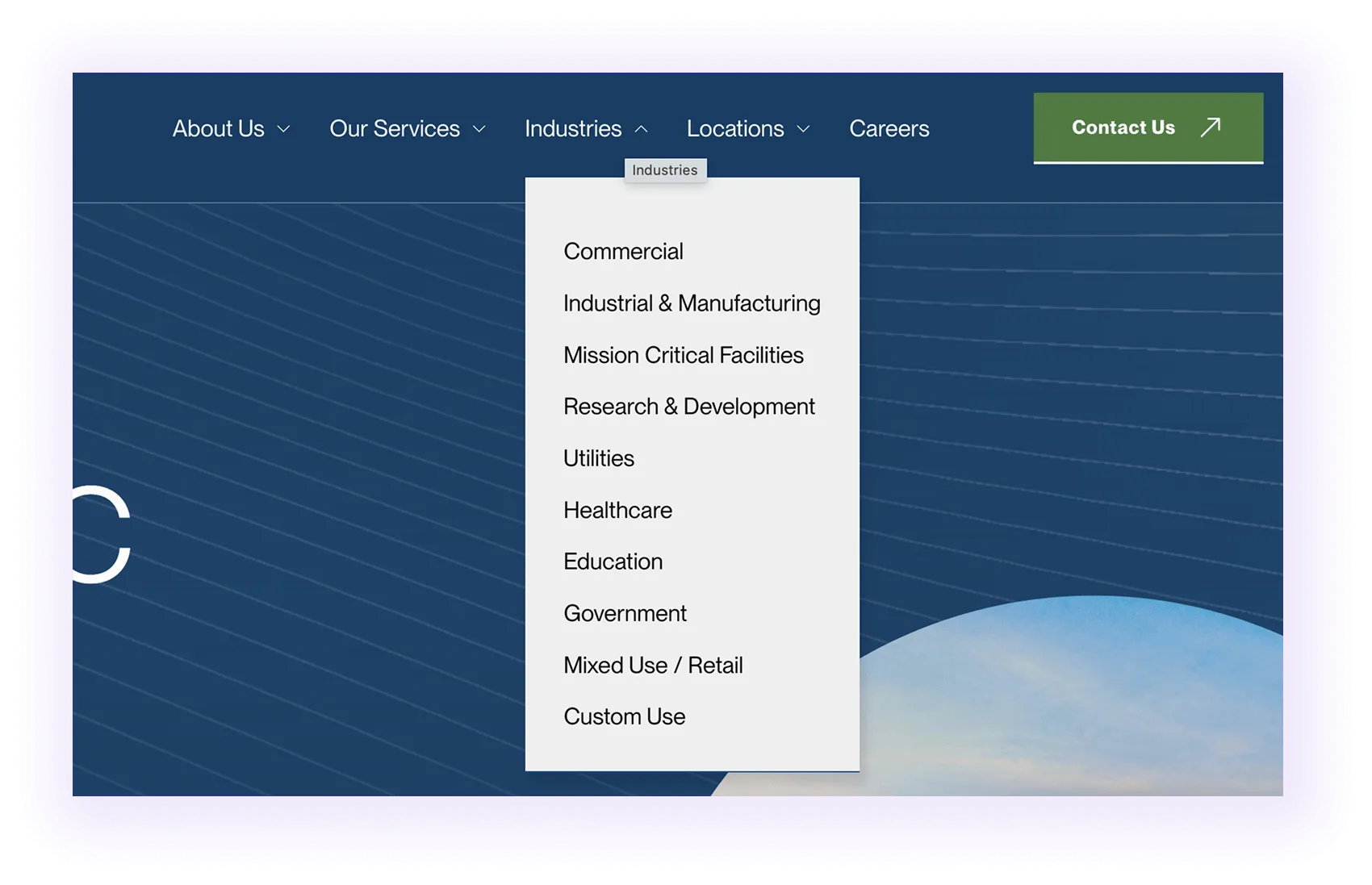
Task: Click the Careers navigation item
Action: [x=889, y=127]
